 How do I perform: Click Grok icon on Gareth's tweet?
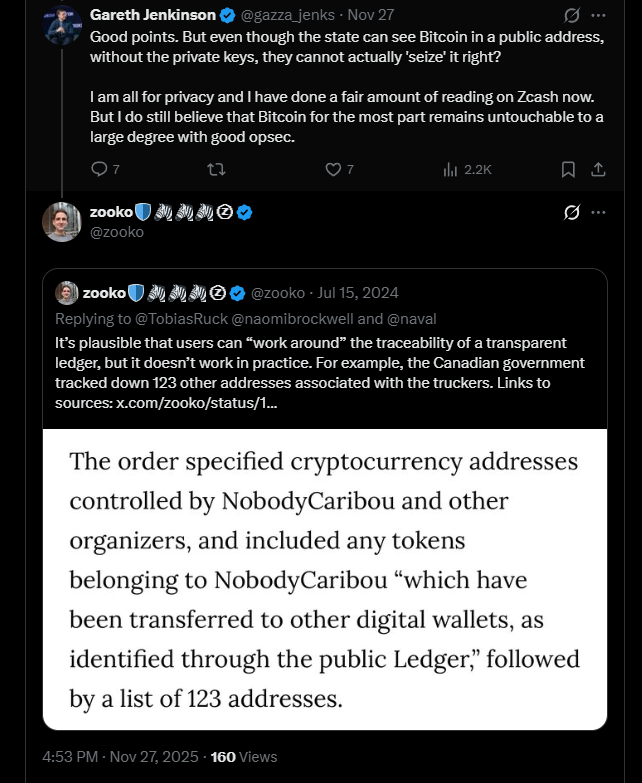click(x=572, y=16)
